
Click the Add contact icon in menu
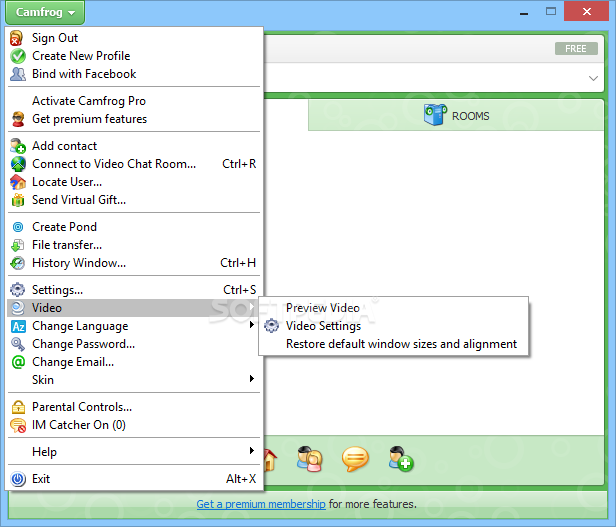pyautogui.click(x=18, y=146)
